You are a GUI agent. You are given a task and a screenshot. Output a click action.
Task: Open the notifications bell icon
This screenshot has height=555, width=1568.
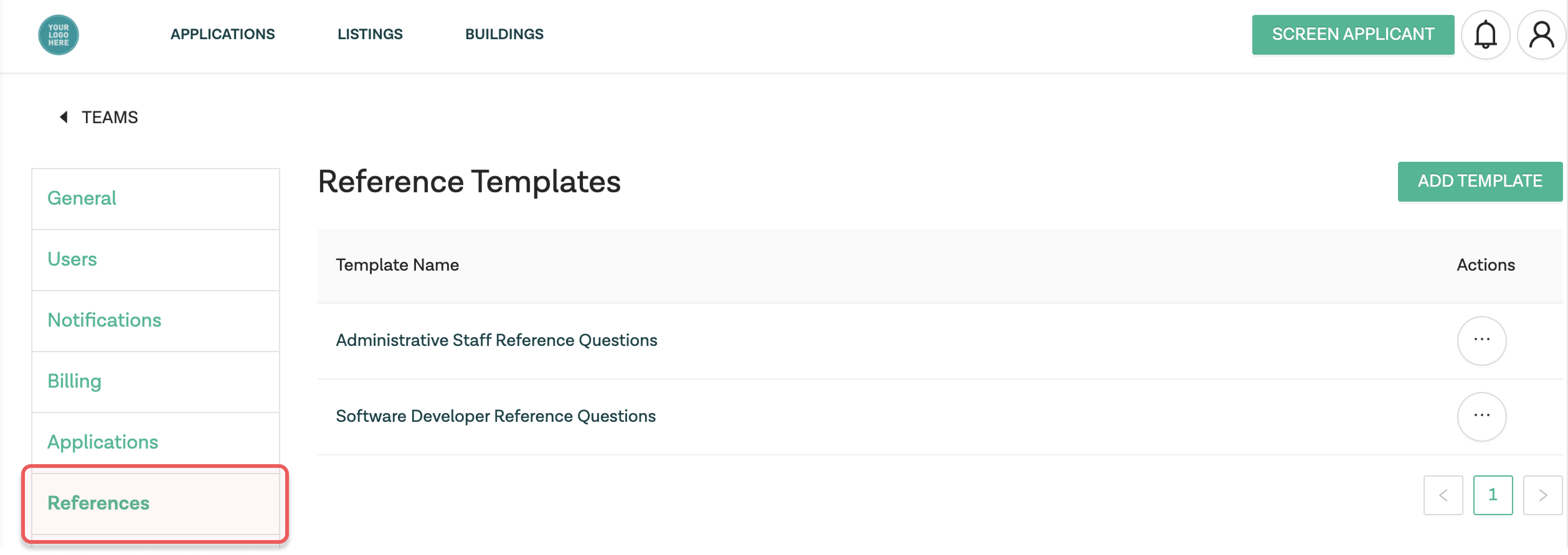[x=1486, y=35]
